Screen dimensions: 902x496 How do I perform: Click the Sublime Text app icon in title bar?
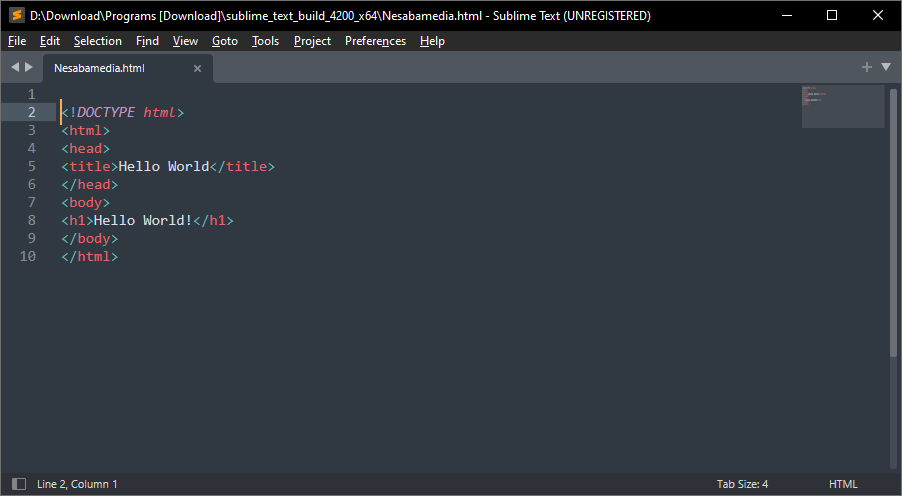click(x=16, y=16)
